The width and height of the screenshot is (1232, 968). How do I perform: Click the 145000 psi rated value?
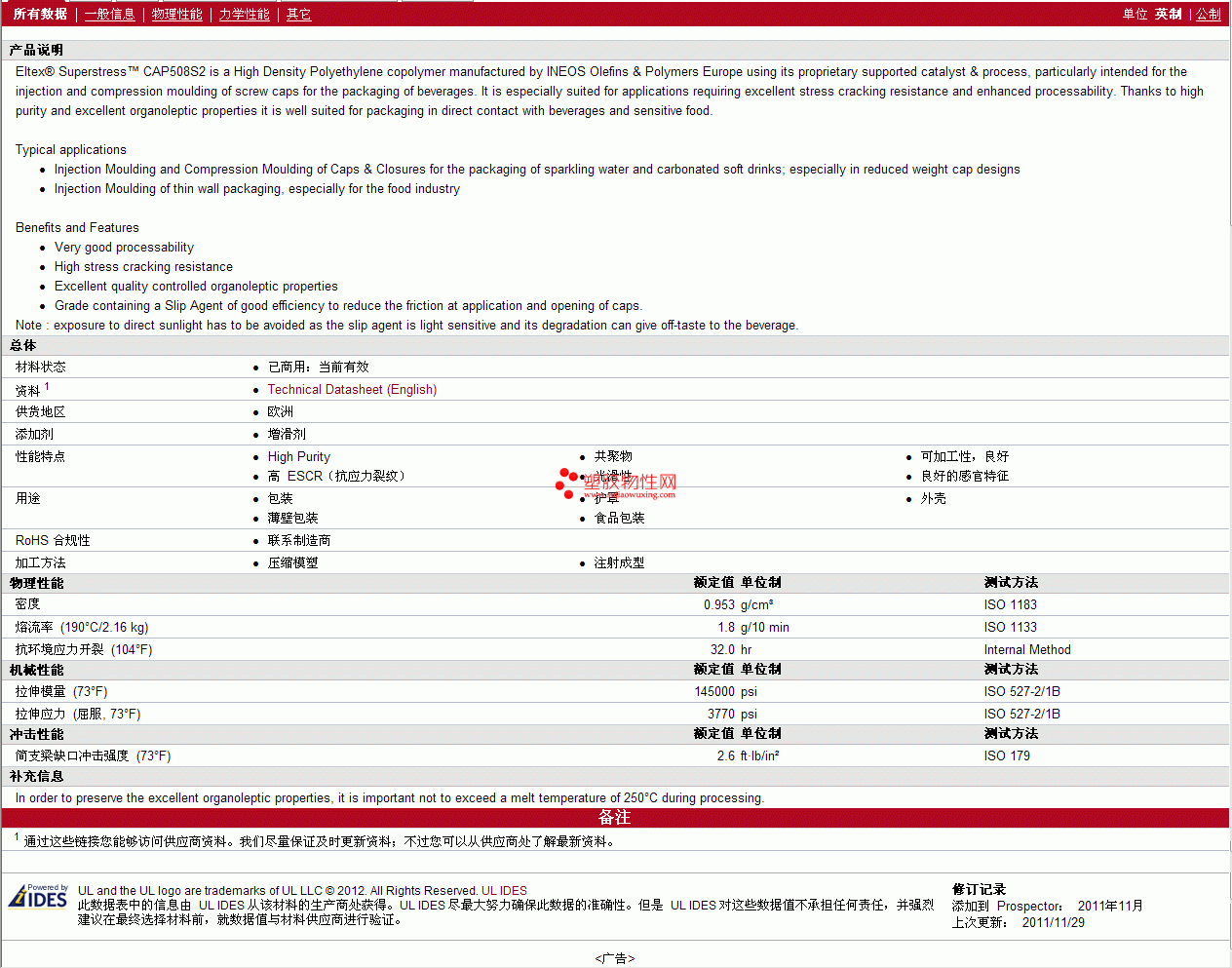coord(726,691)
